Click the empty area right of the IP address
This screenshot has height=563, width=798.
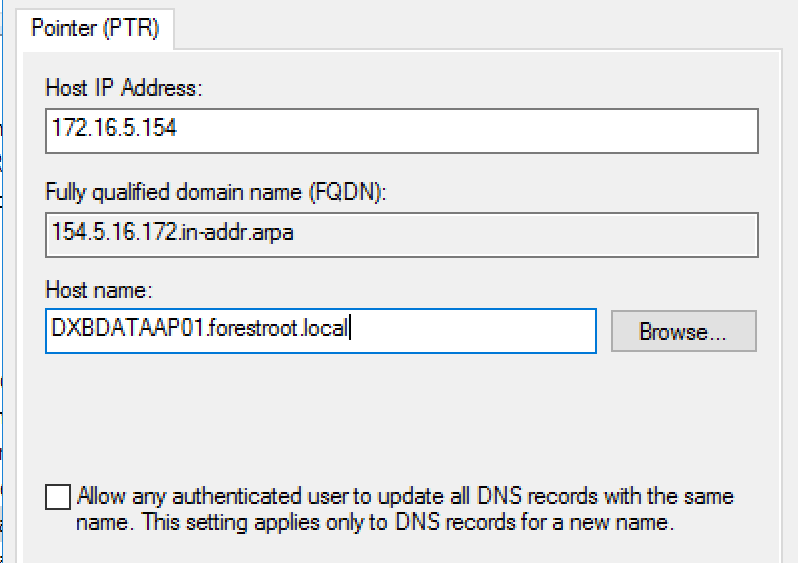coord(467,131)
